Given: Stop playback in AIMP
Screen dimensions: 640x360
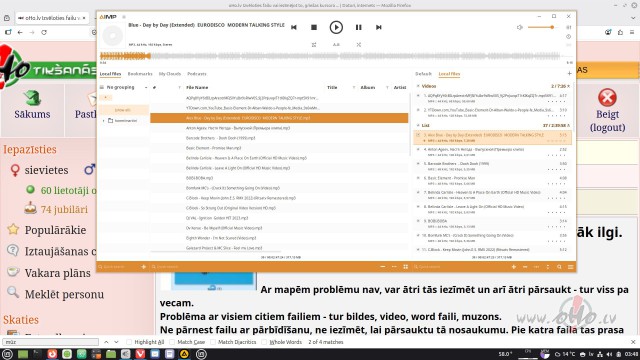Looking at the screenshot, I should click(x=313, y=27).
